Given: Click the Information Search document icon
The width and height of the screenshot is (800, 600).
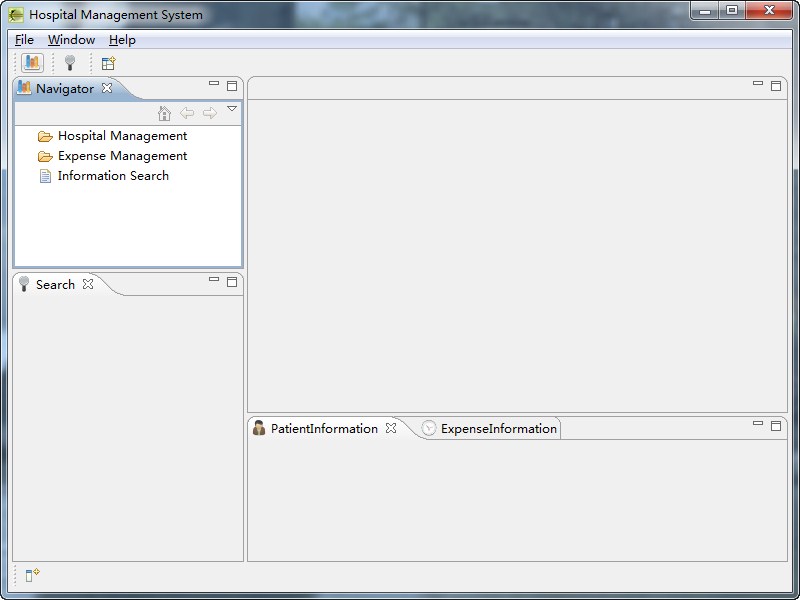Looking at the screenshot, I should (x=45, y=176).
